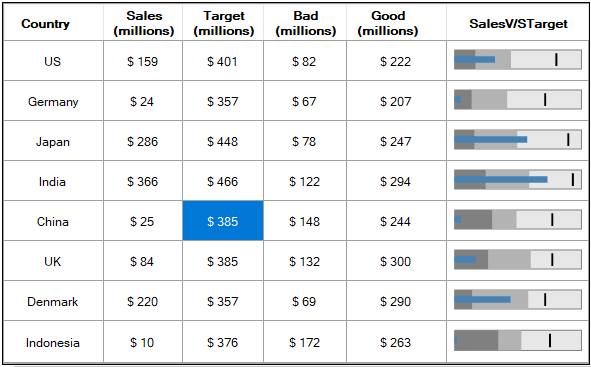Viewport: 591px width, 367px height.
Task: Click the India bullet graph bar
Action: [518, 179]
